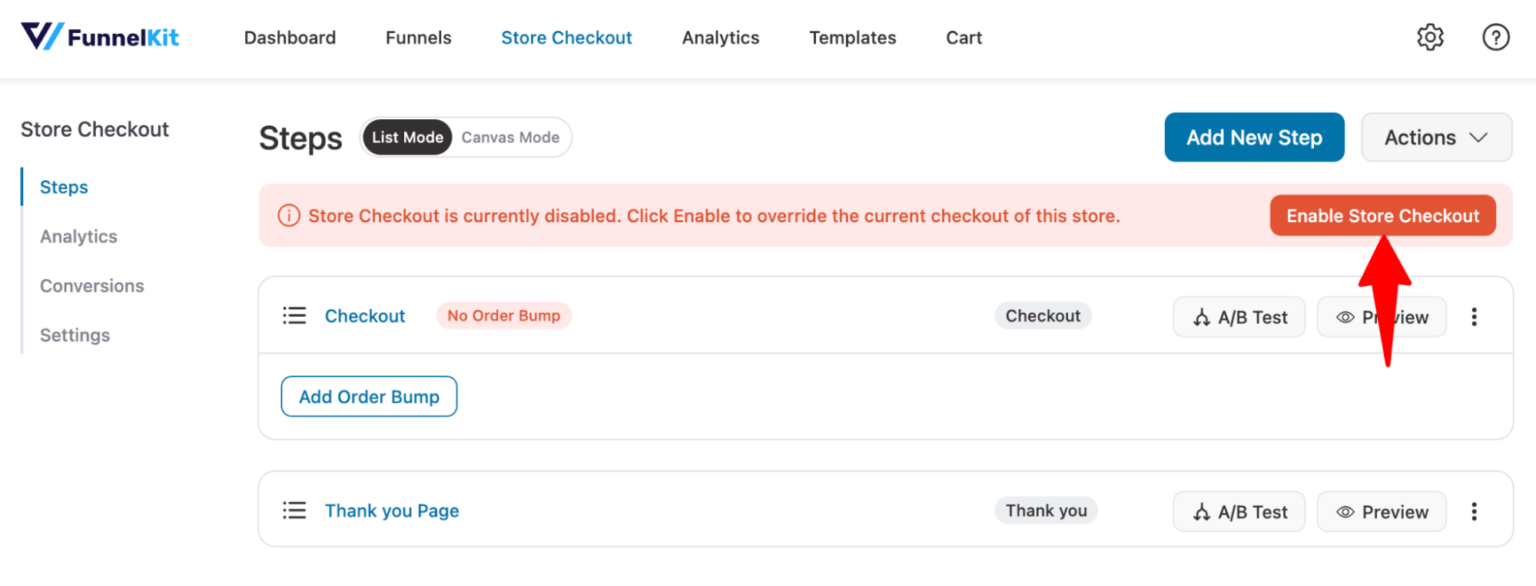Add an Order Bump to Checkout

368,396
